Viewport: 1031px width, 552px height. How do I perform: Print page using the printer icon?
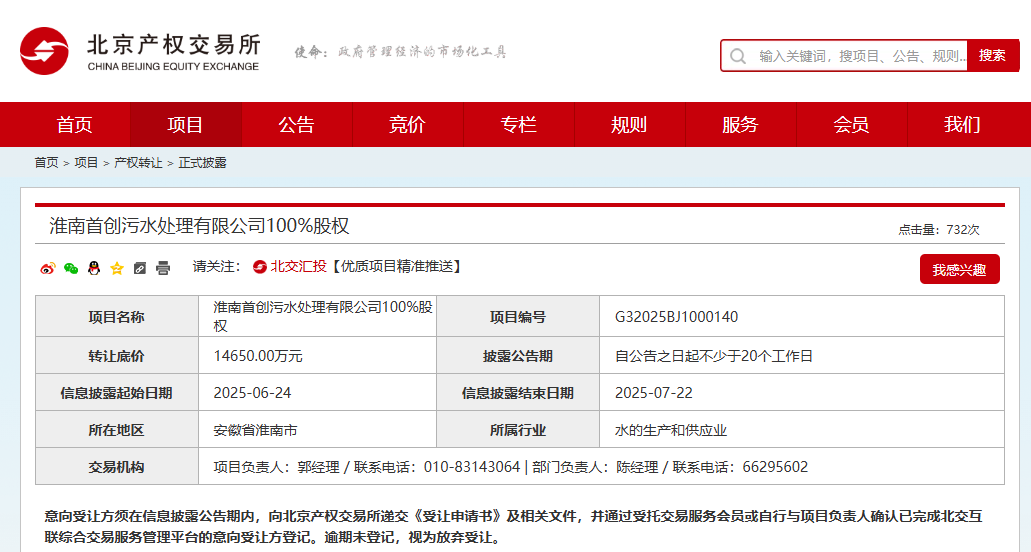point(163,268)
